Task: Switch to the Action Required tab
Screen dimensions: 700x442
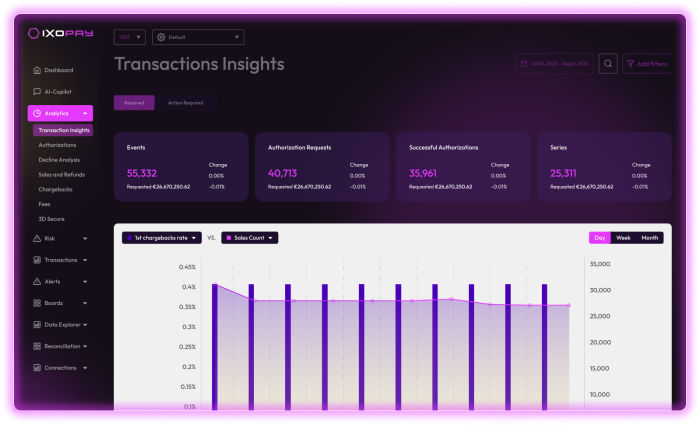Action: [x=185, y=103]
